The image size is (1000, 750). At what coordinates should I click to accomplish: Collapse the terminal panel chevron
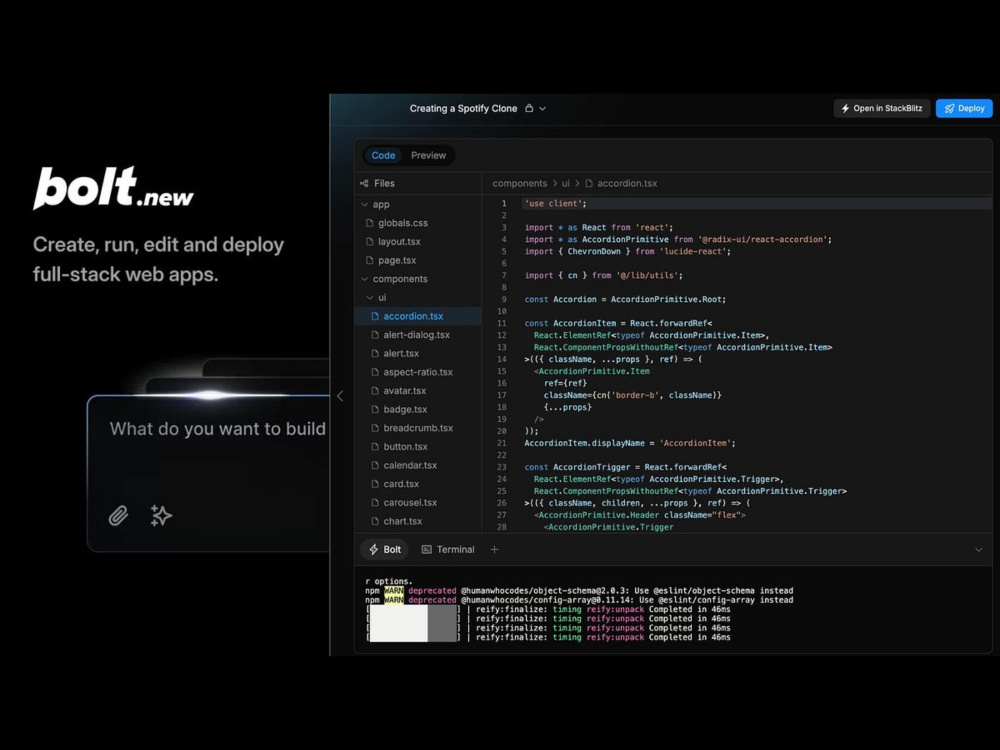(x=978, y=550)
